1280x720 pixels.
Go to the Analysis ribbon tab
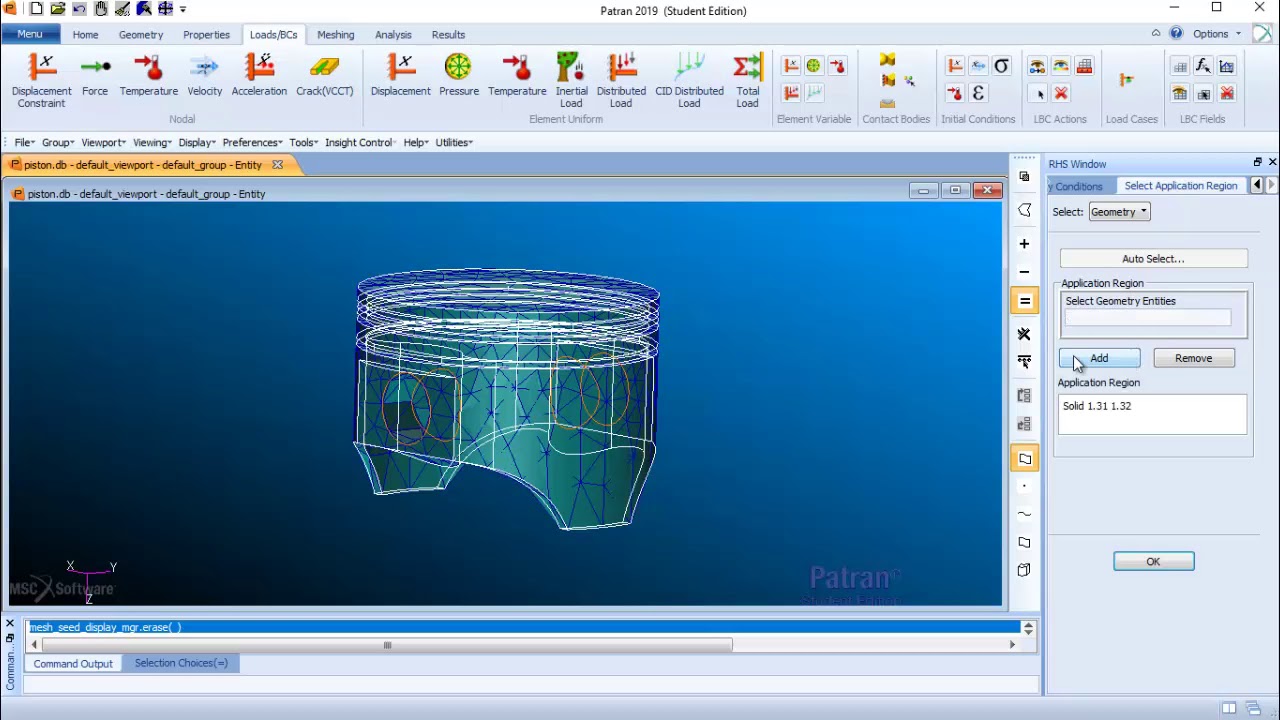tap(393, 35)
